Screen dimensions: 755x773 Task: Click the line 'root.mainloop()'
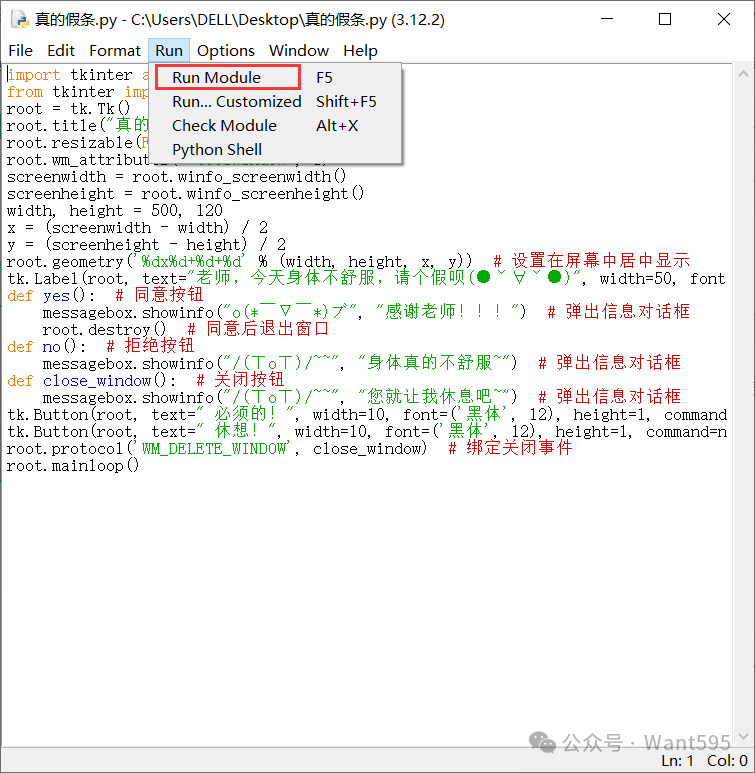(73, 466)
